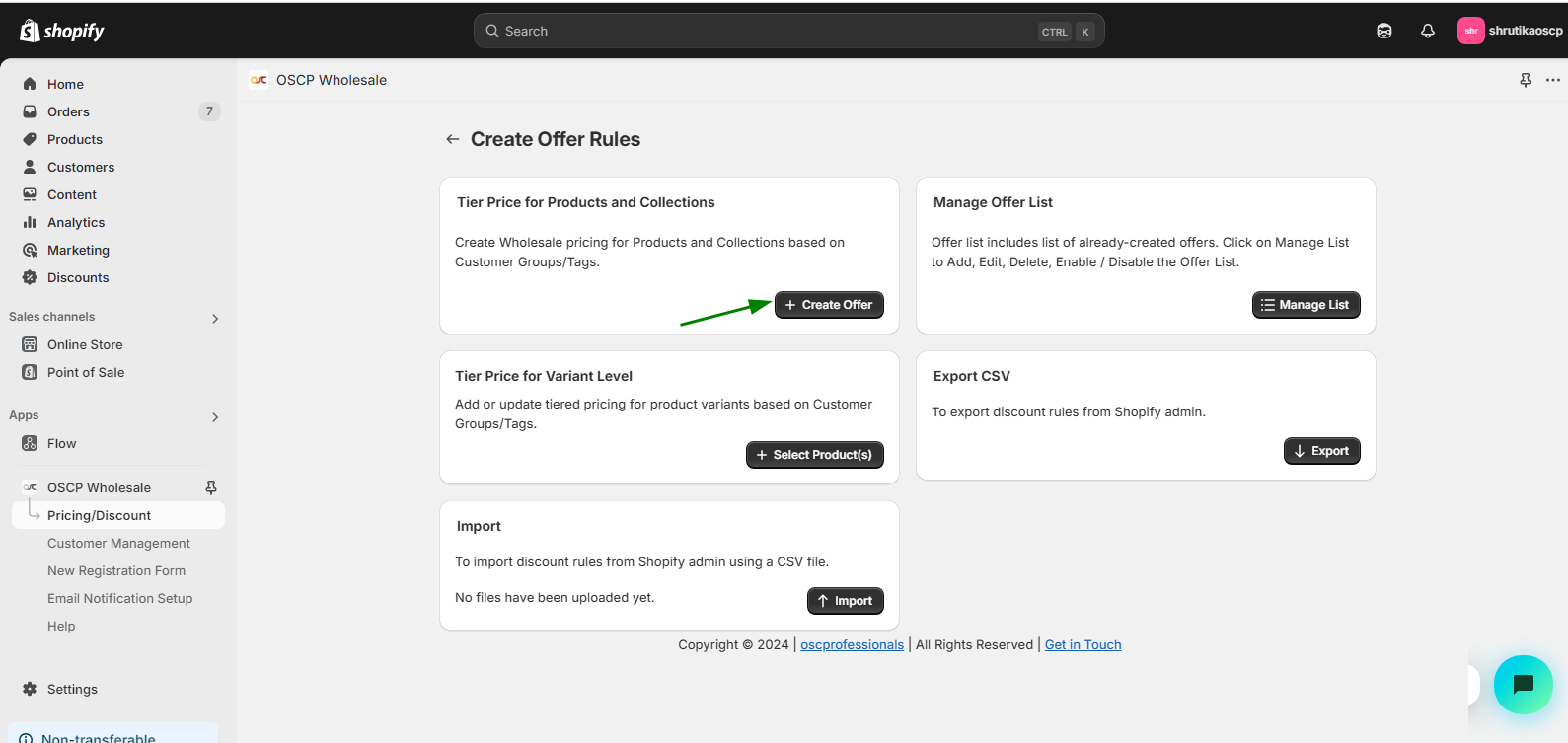Open Orders in the sidebar
Viewport: 1568px width, 743px height.
point(68,111)
